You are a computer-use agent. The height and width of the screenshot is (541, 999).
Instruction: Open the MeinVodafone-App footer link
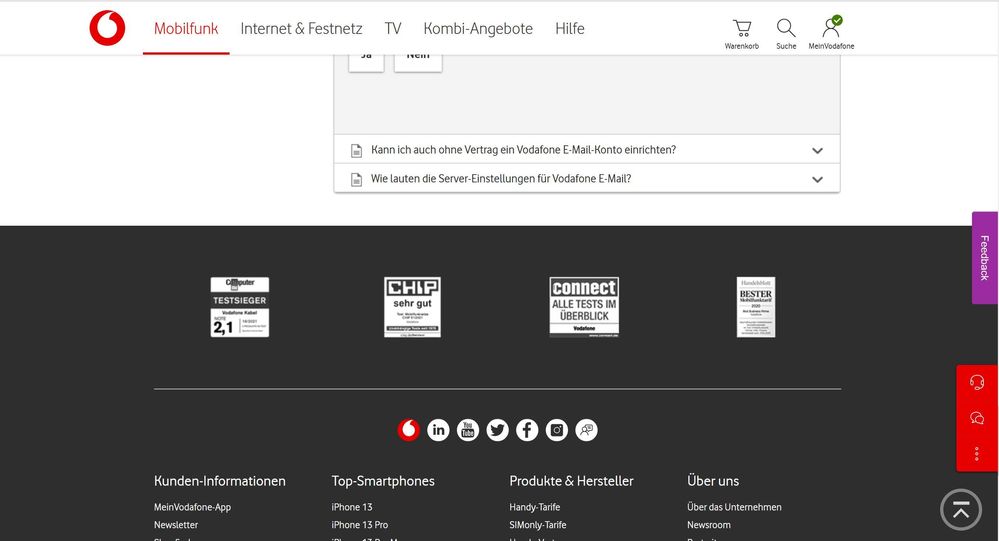pos(192,507)
